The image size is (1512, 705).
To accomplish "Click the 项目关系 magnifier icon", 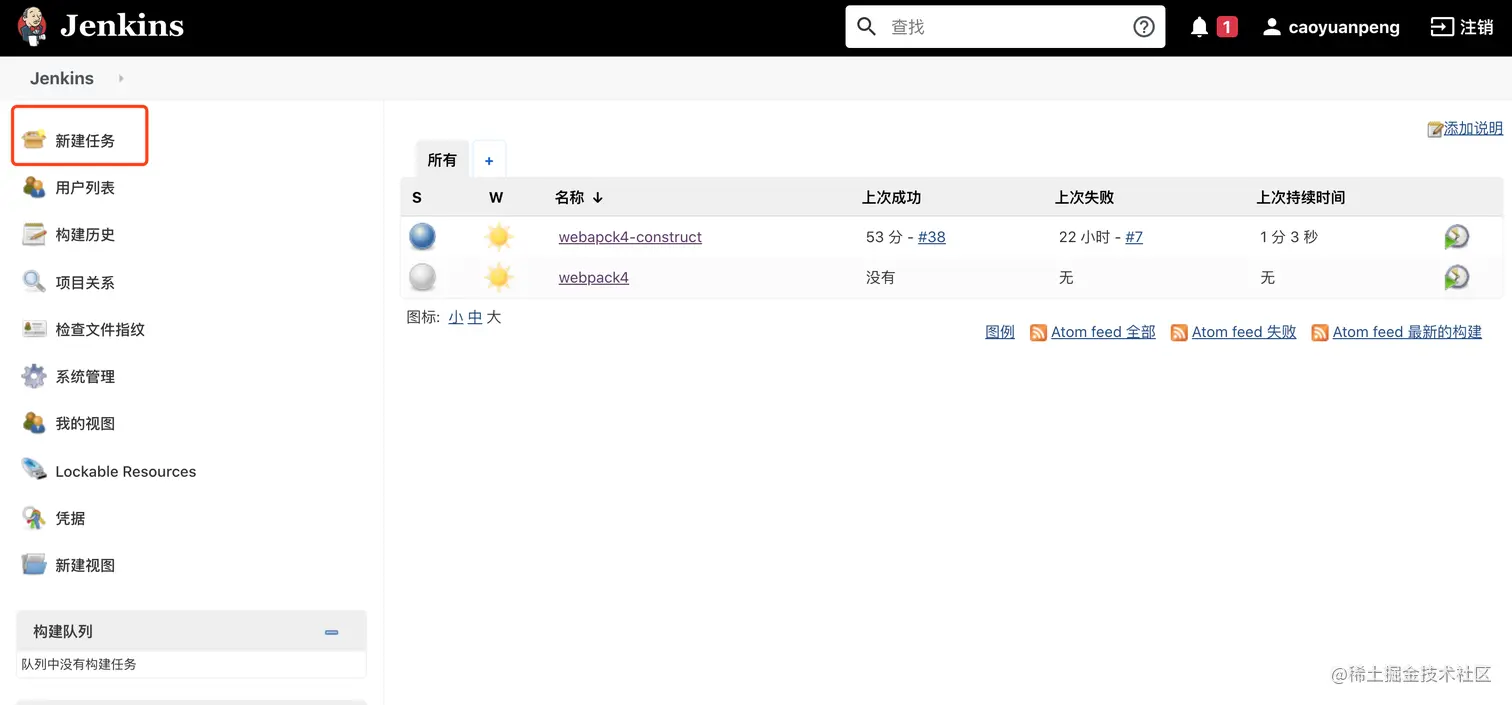I will [34, 282].
